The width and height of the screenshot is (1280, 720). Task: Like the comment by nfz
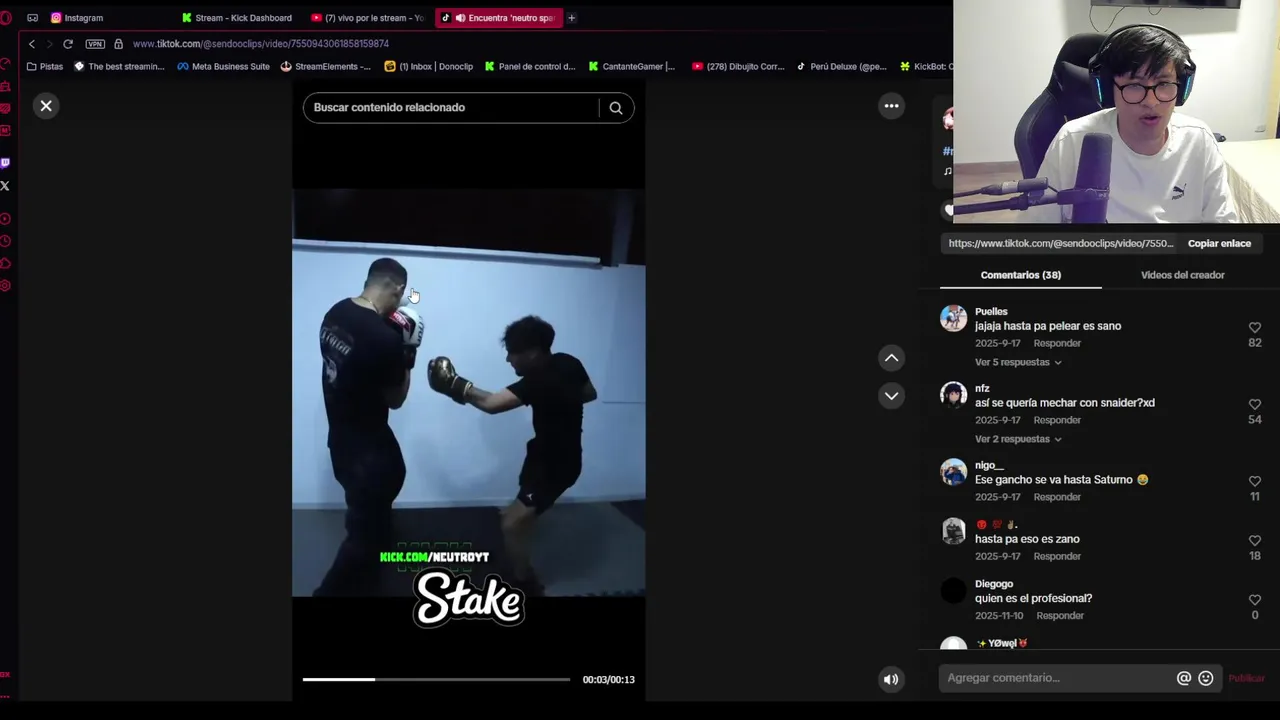tap(1255, 405)
